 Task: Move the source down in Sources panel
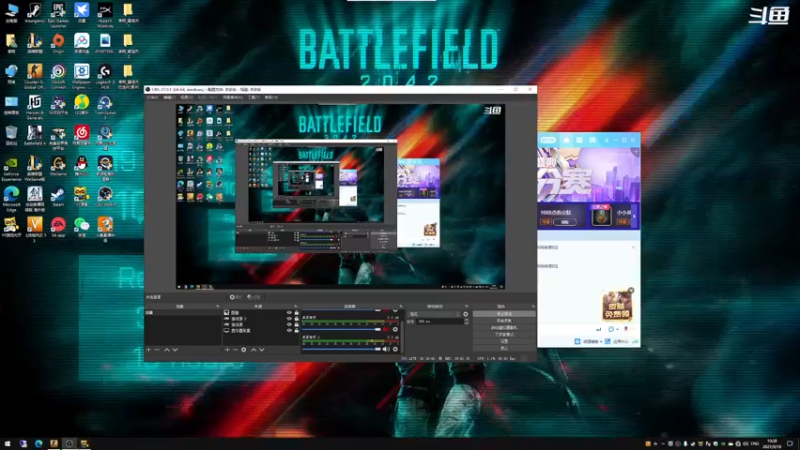tap(262, 350)
